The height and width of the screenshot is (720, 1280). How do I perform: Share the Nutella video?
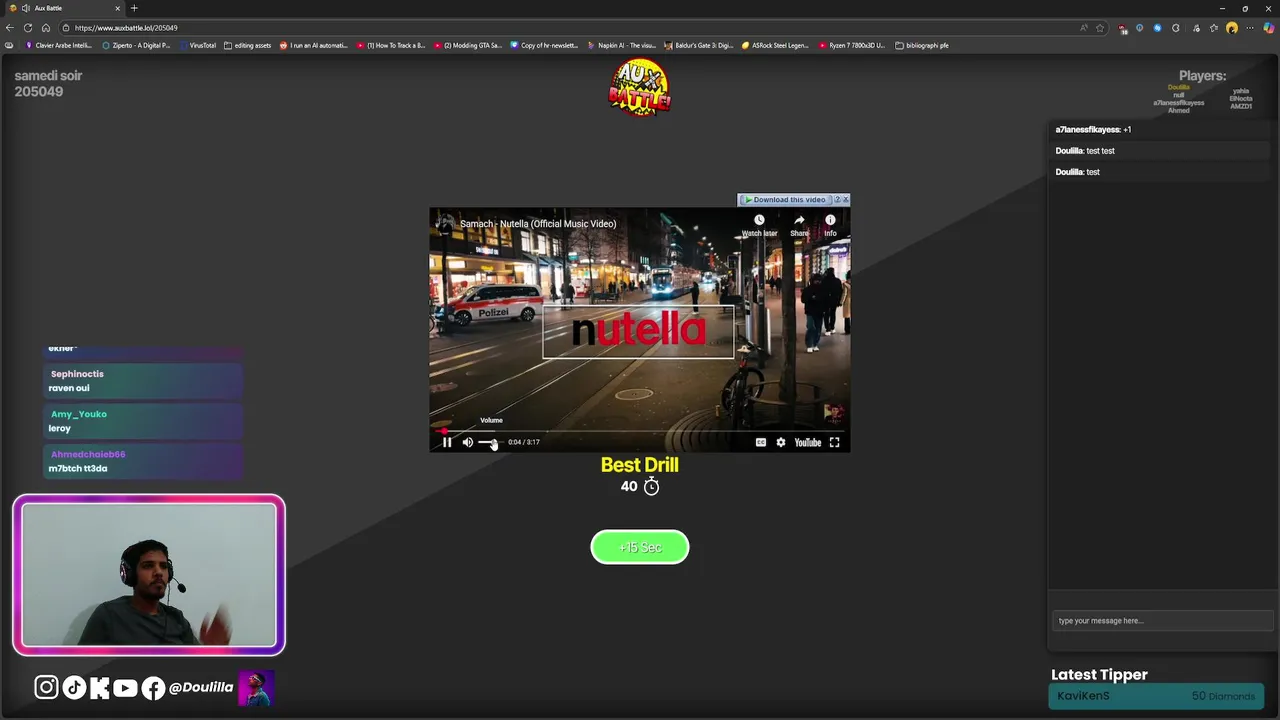pyautogui.click(x=799, y=225)
